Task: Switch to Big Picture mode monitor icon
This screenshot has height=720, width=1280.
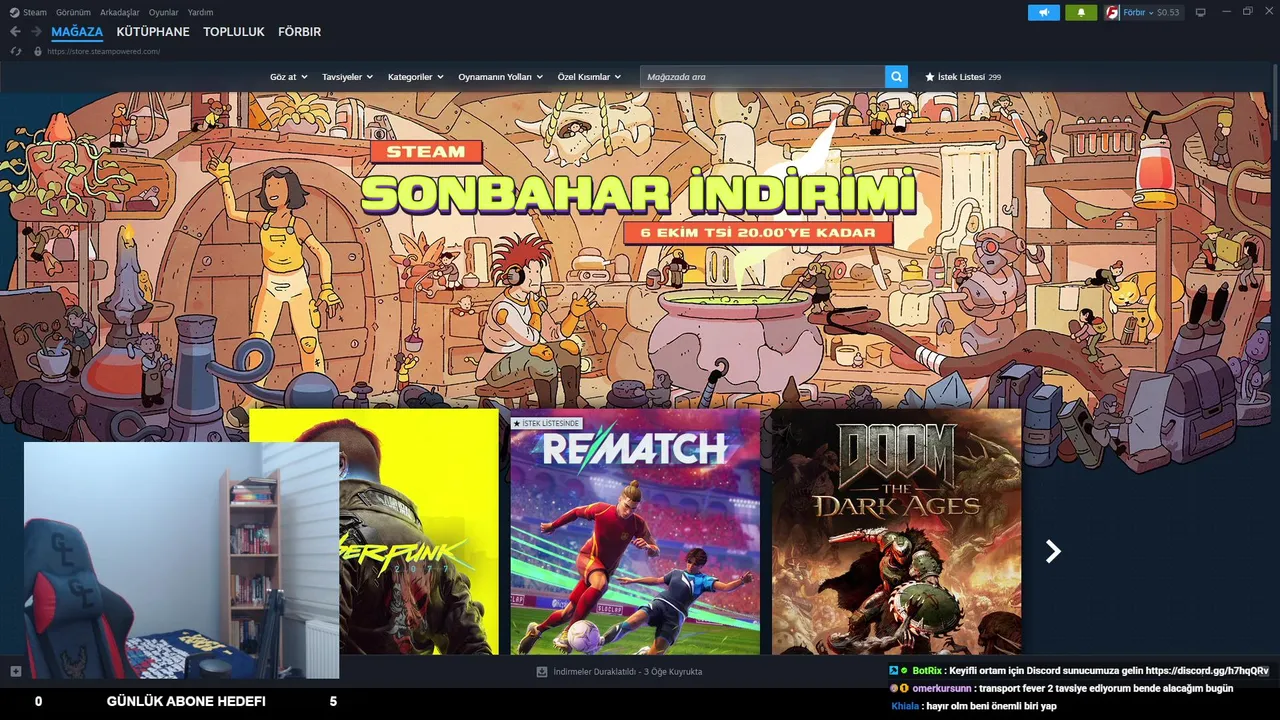Action: pos(1201,12)
